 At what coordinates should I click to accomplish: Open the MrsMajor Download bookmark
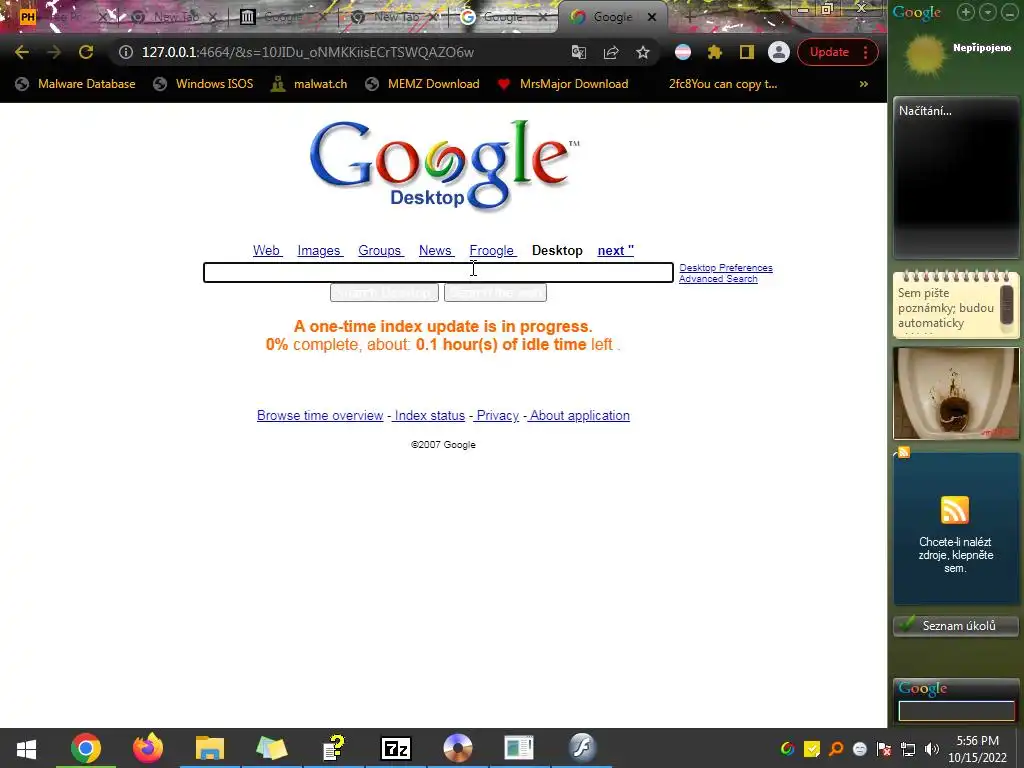[562, 84]
